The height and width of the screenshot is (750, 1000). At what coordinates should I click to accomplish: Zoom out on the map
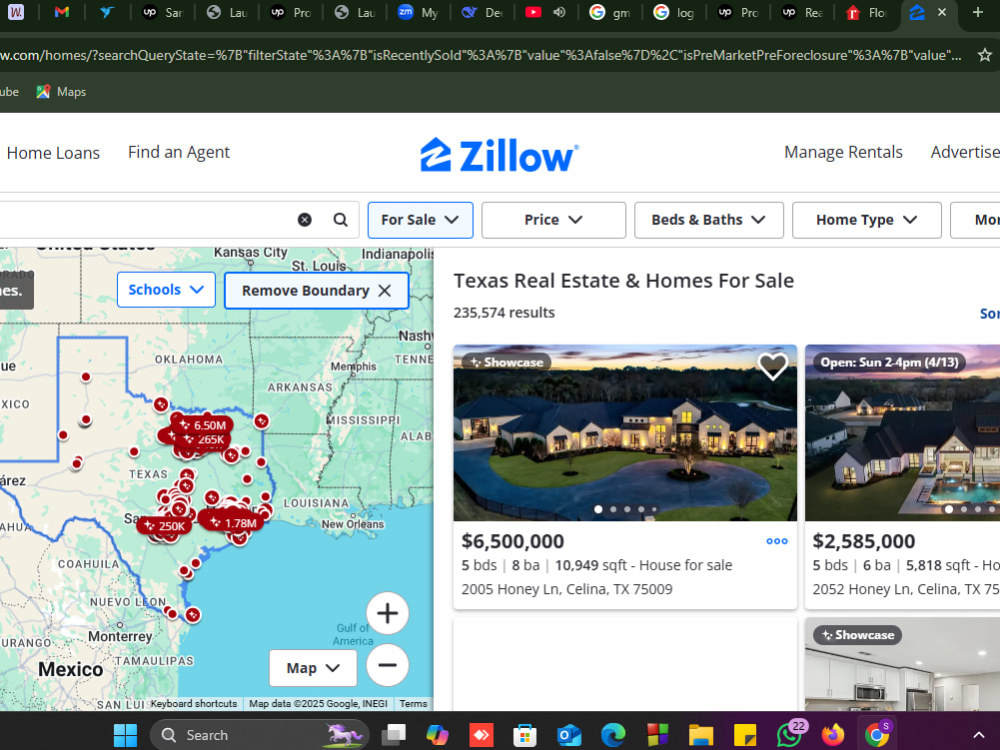[x=387, y=665]
